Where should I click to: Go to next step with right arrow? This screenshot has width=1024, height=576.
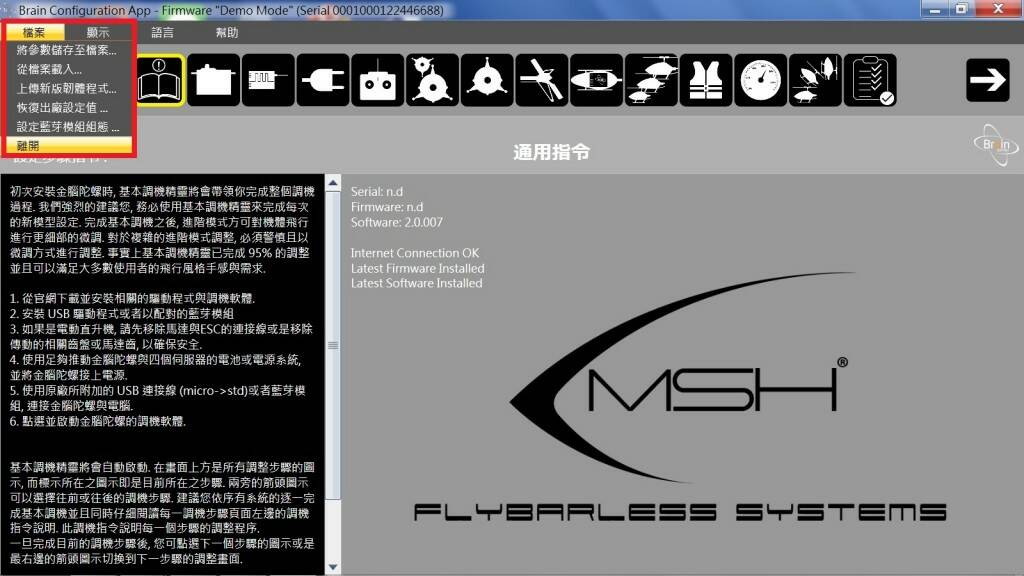[x=987, y=80]
